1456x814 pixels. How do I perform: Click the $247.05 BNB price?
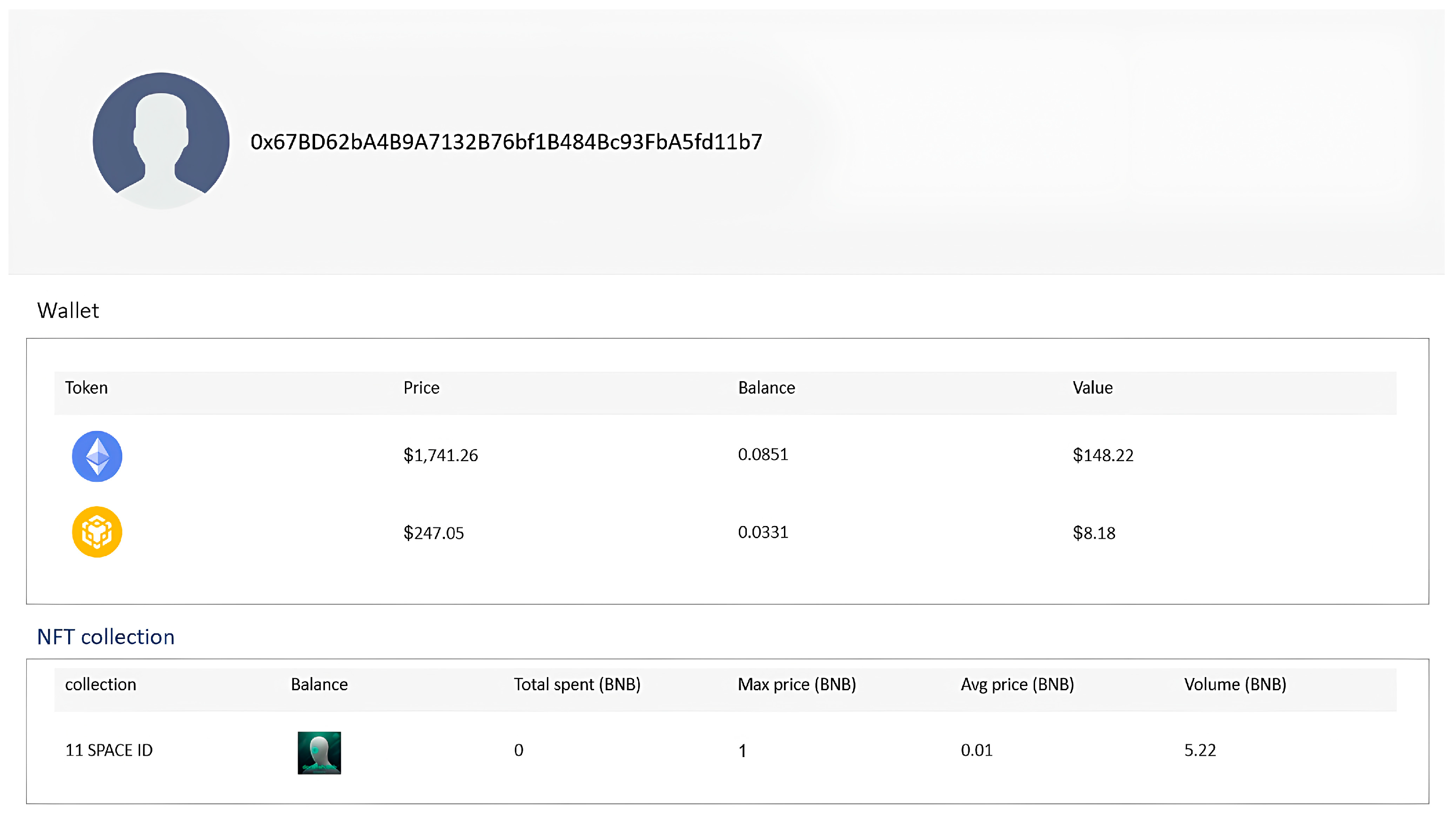click(x=434, y=533)
